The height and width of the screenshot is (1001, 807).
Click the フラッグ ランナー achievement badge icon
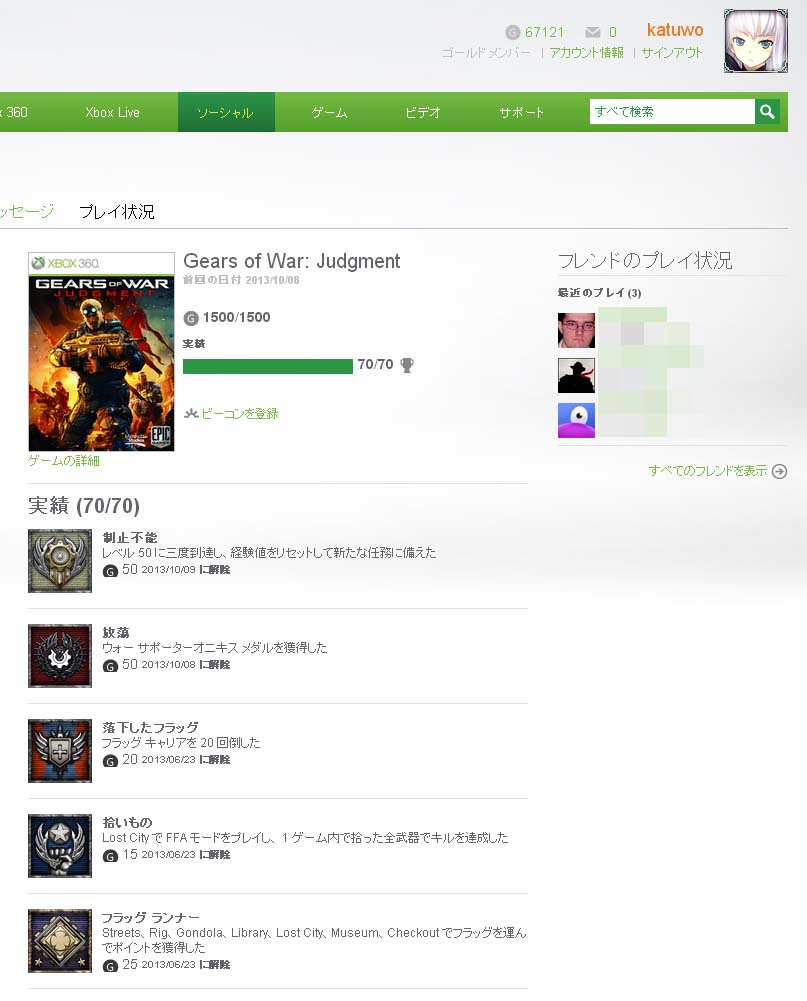60,941
